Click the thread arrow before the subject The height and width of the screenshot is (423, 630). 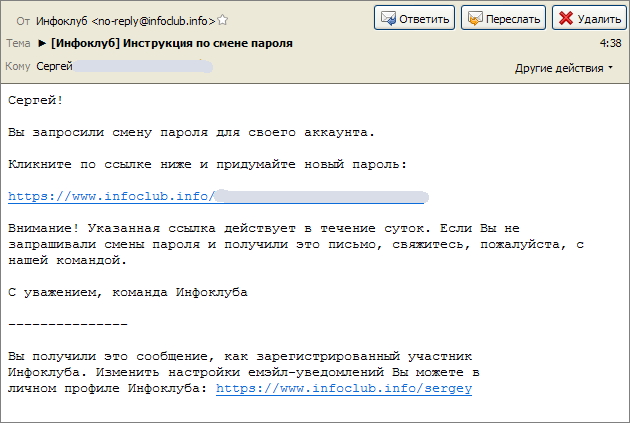[x=42, y=44]
